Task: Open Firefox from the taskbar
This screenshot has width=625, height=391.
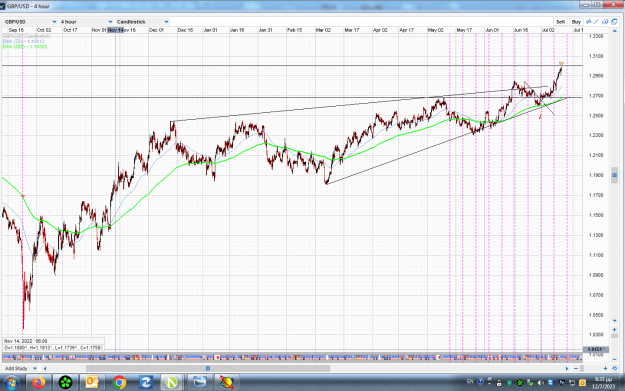Action: point(39,383)
